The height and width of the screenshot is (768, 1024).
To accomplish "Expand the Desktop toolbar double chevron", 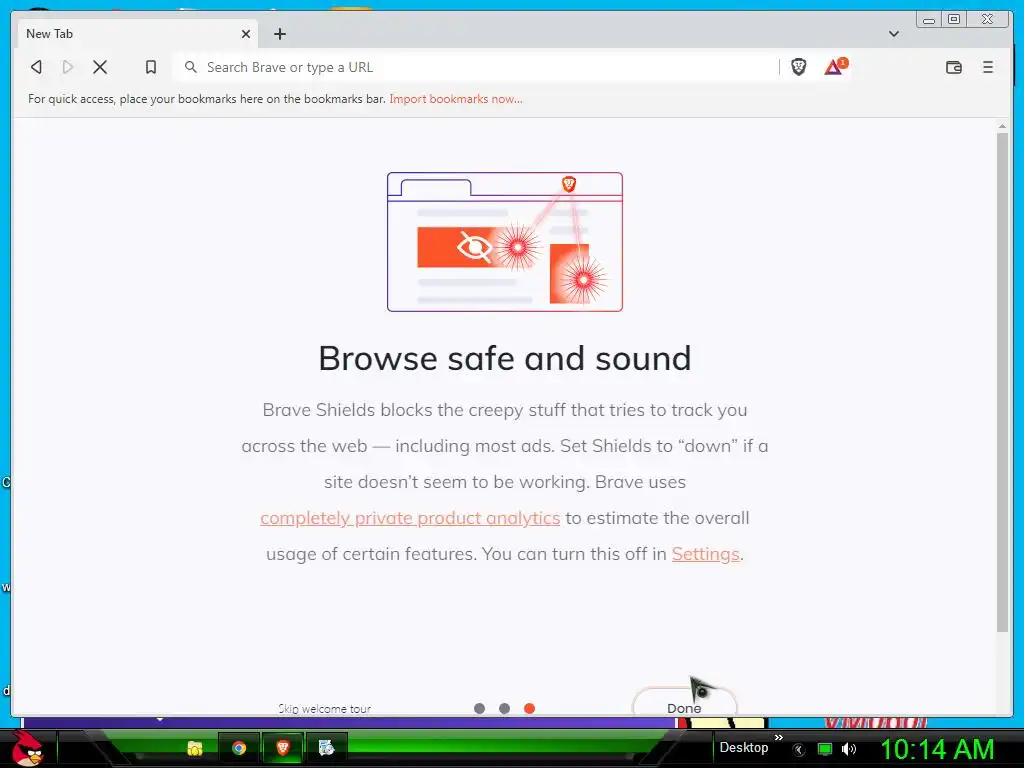I will click(x=778, y=738).
